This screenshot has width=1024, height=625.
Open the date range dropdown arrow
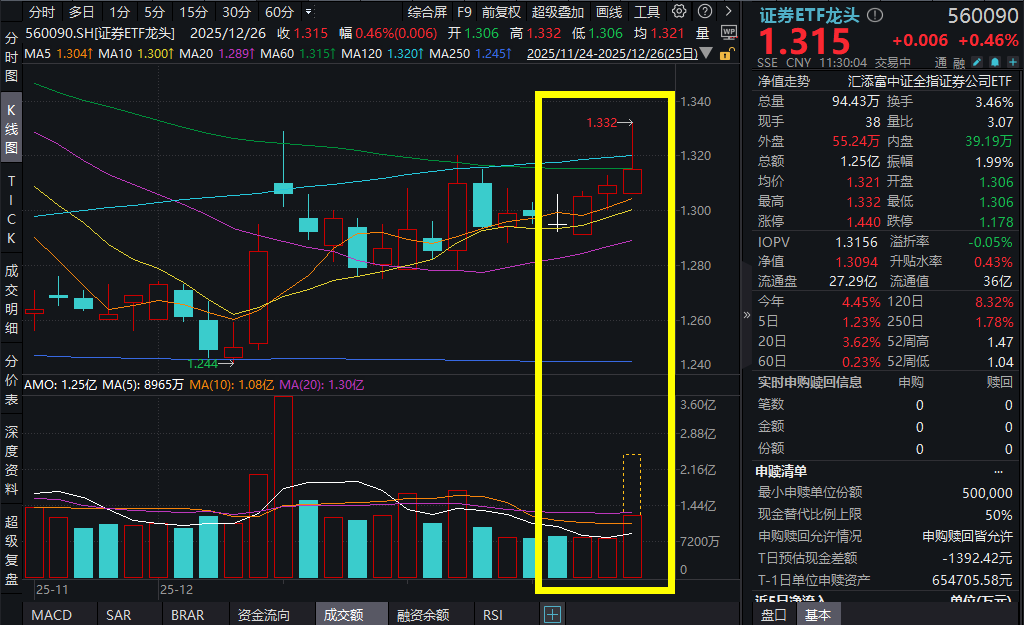[x=706, y=53]
